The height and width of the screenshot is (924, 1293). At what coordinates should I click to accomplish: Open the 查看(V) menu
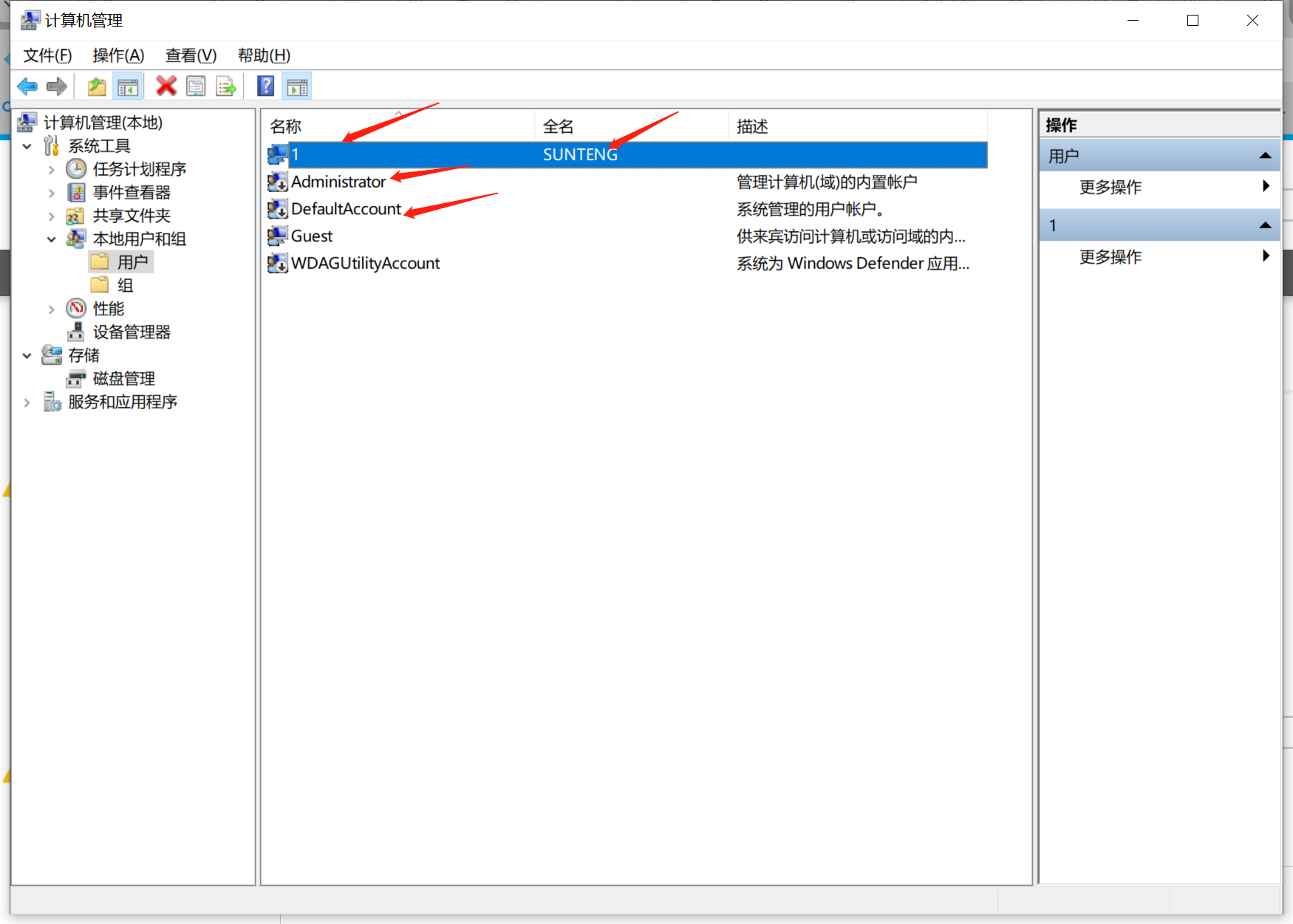tap(191, 55)
